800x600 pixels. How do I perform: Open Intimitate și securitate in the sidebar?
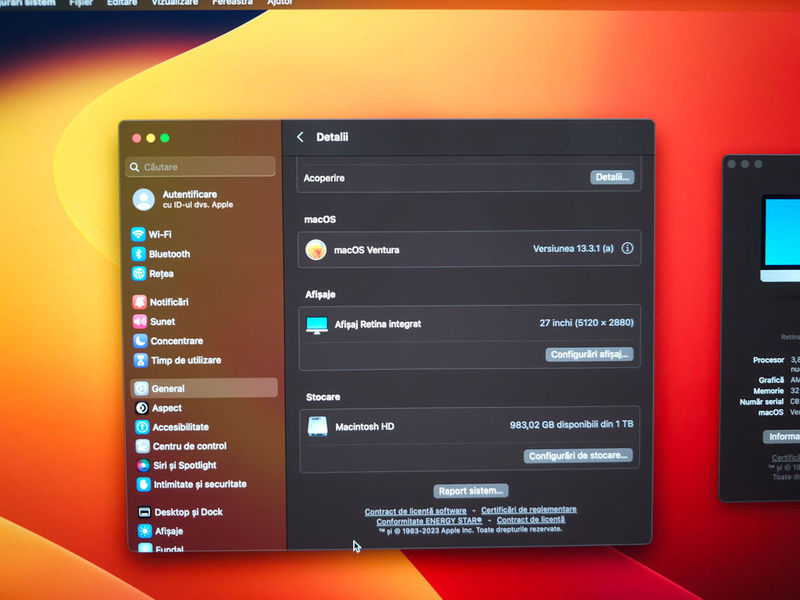click(x=191, y=484)
